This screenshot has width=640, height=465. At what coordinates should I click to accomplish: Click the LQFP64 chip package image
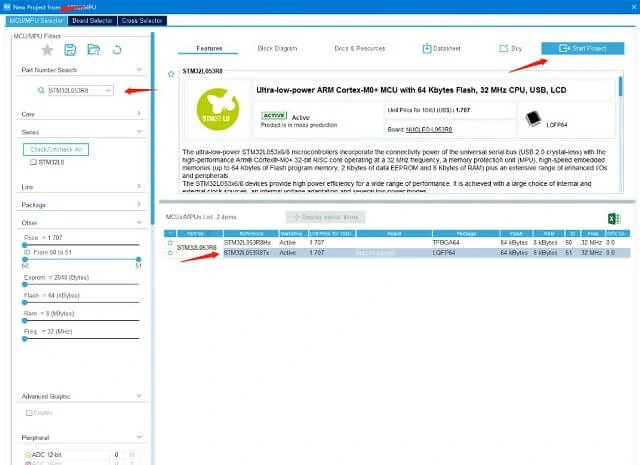click(x=533, y=119)
